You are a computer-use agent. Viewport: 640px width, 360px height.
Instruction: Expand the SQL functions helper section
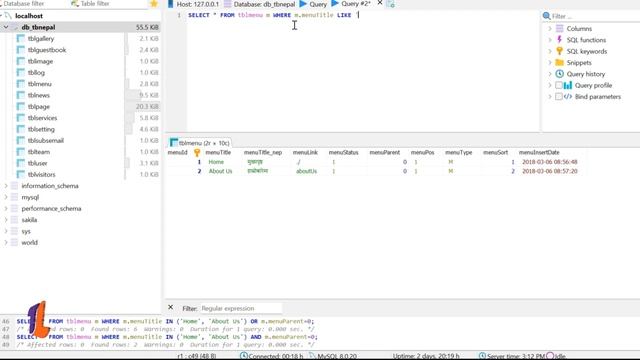coord(550,40)
